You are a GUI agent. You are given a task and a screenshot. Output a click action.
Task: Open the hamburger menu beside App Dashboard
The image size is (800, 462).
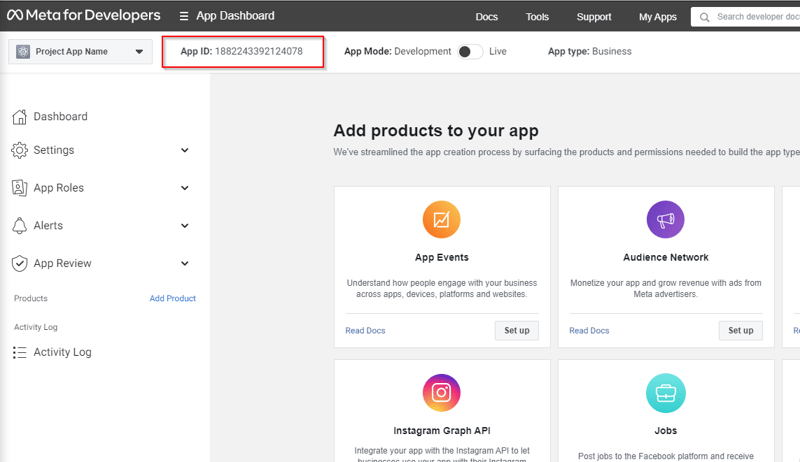[x=184, y=16]
